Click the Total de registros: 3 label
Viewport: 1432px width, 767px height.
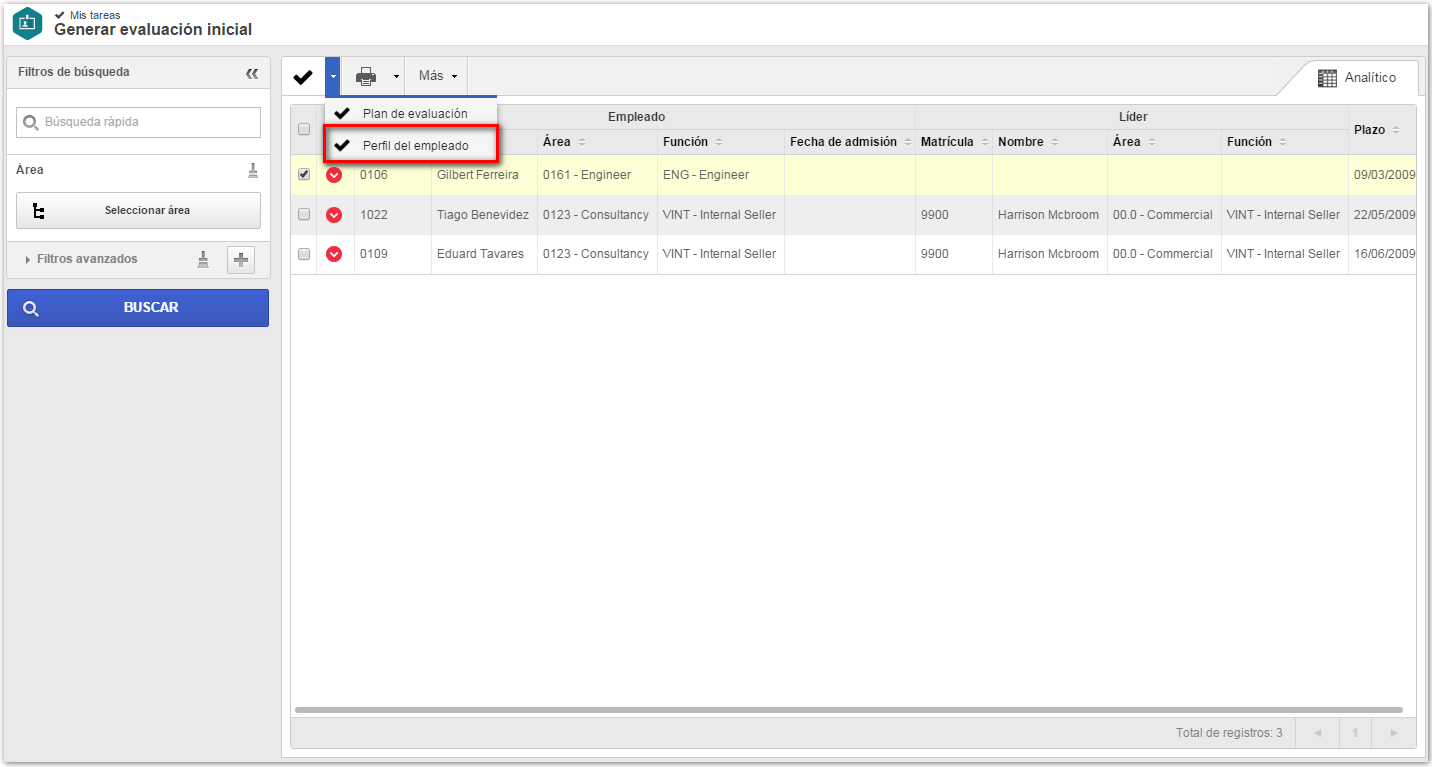pyautogui.click(x=1229, y=733)
